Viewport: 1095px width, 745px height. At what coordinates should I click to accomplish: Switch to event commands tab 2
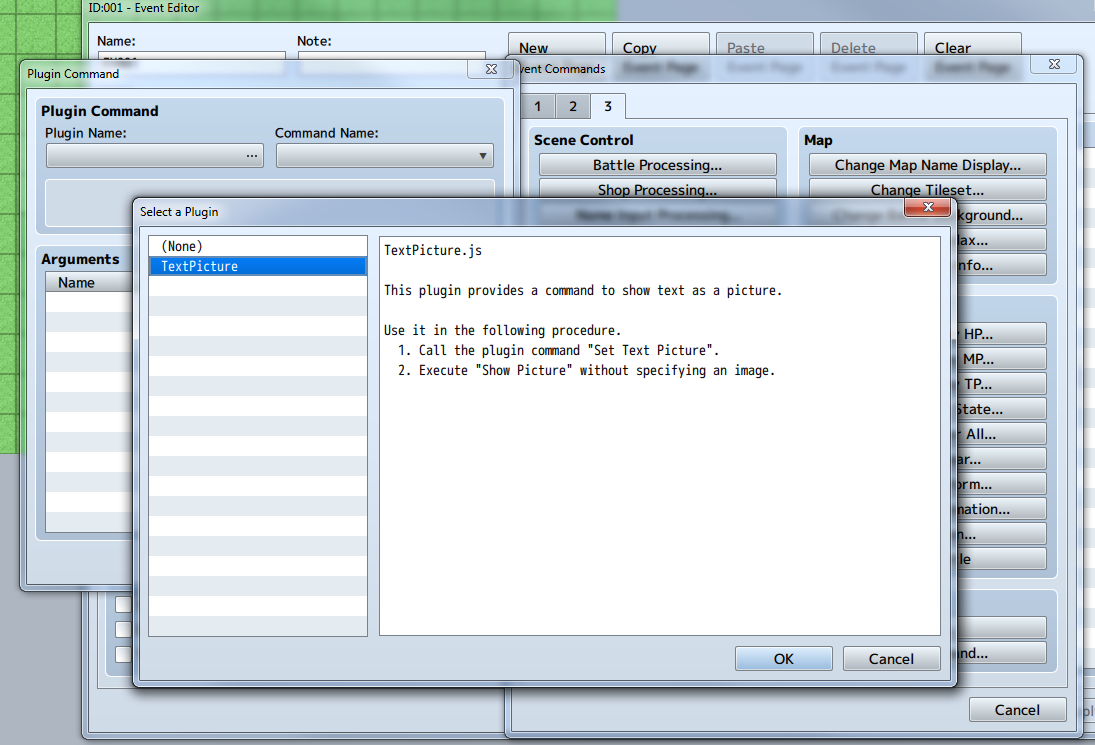coord(572,105)
